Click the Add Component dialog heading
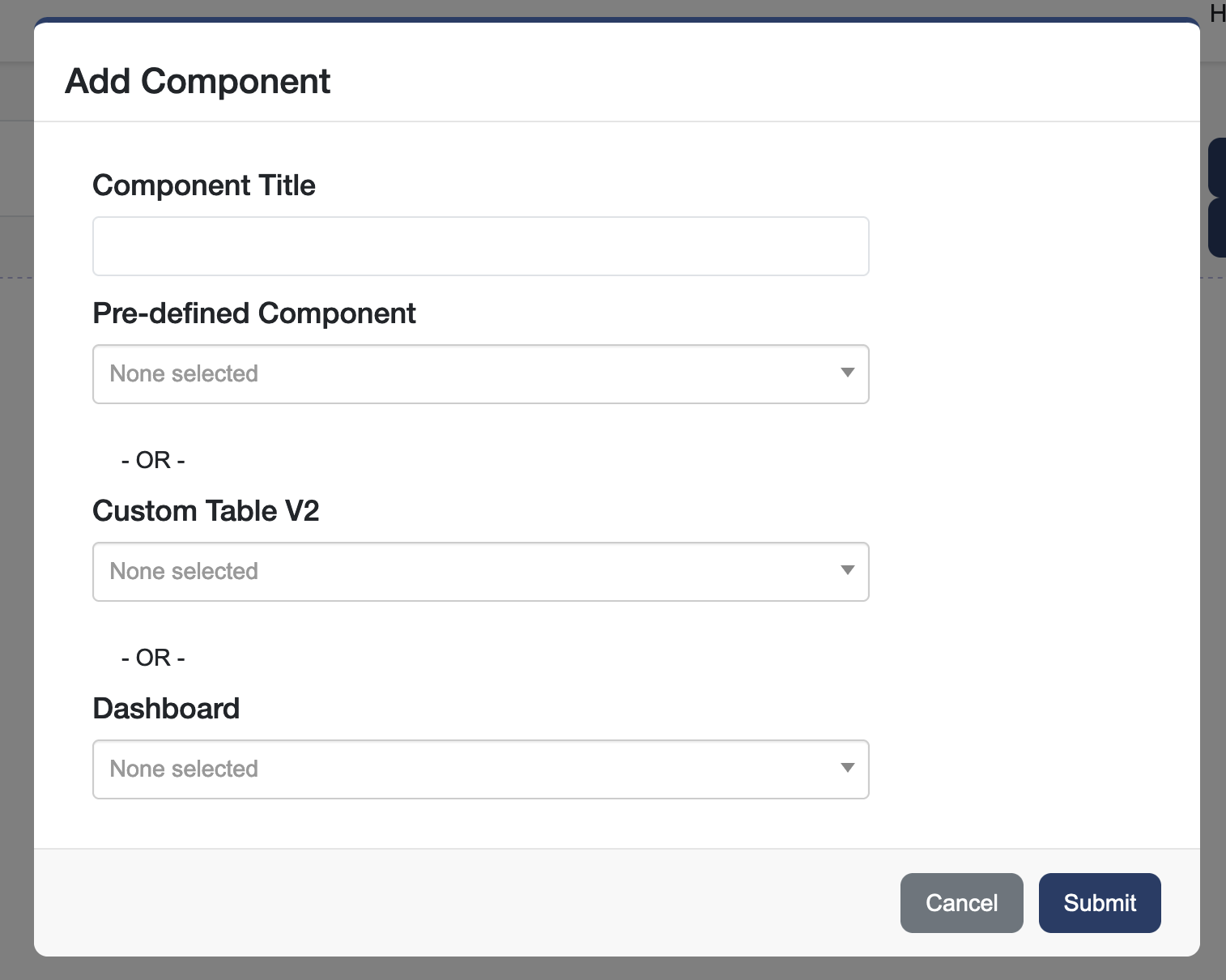This screenshot has height=980, width=1226. (x=198, y=82)
